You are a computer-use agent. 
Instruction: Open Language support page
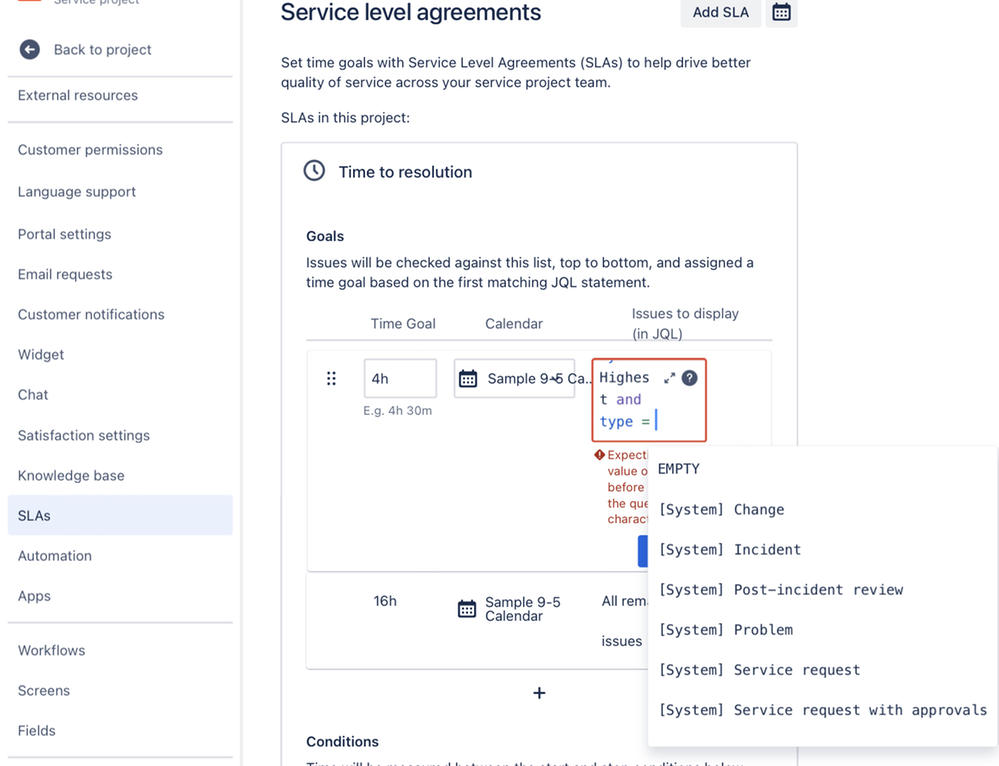tap(77, 192)
